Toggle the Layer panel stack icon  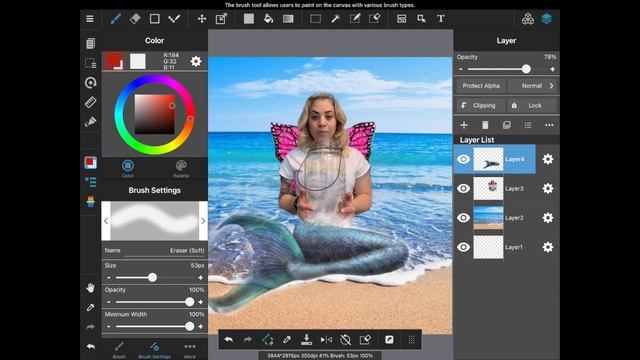547,19
